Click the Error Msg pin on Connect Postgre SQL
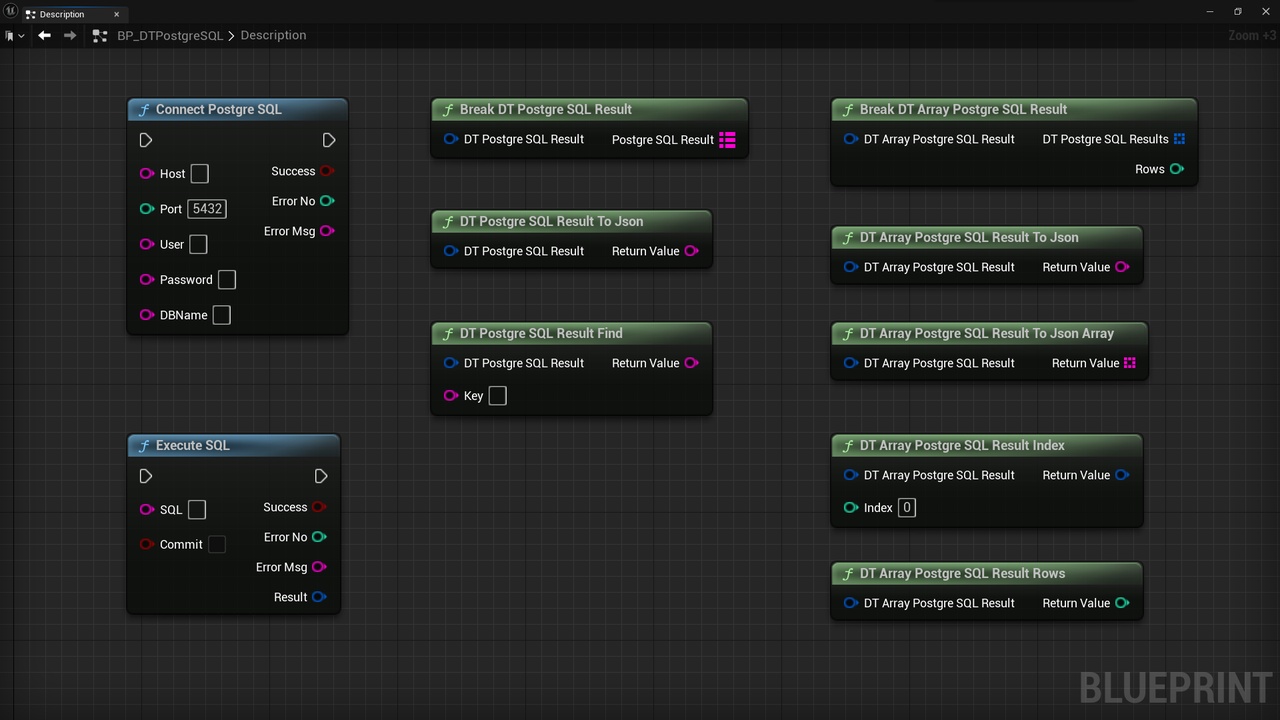 pyautogui.click(x=327, y=231)
